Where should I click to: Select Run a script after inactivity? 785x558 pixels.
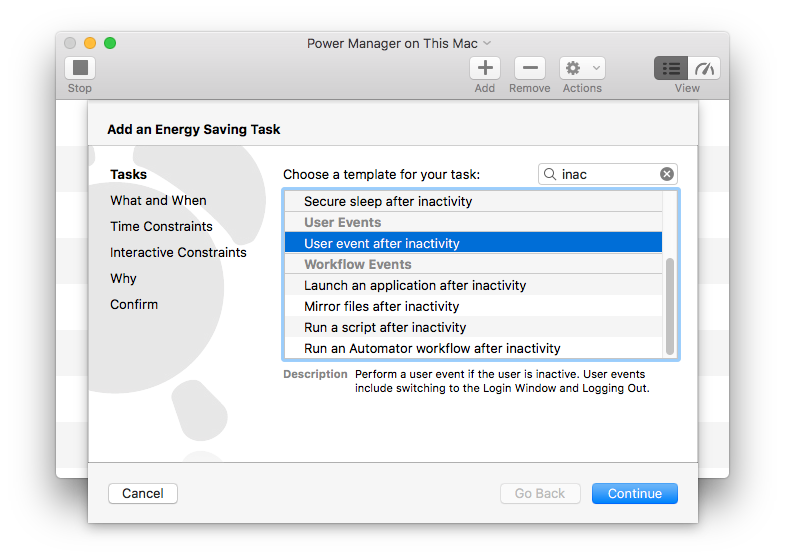point(473,327)
